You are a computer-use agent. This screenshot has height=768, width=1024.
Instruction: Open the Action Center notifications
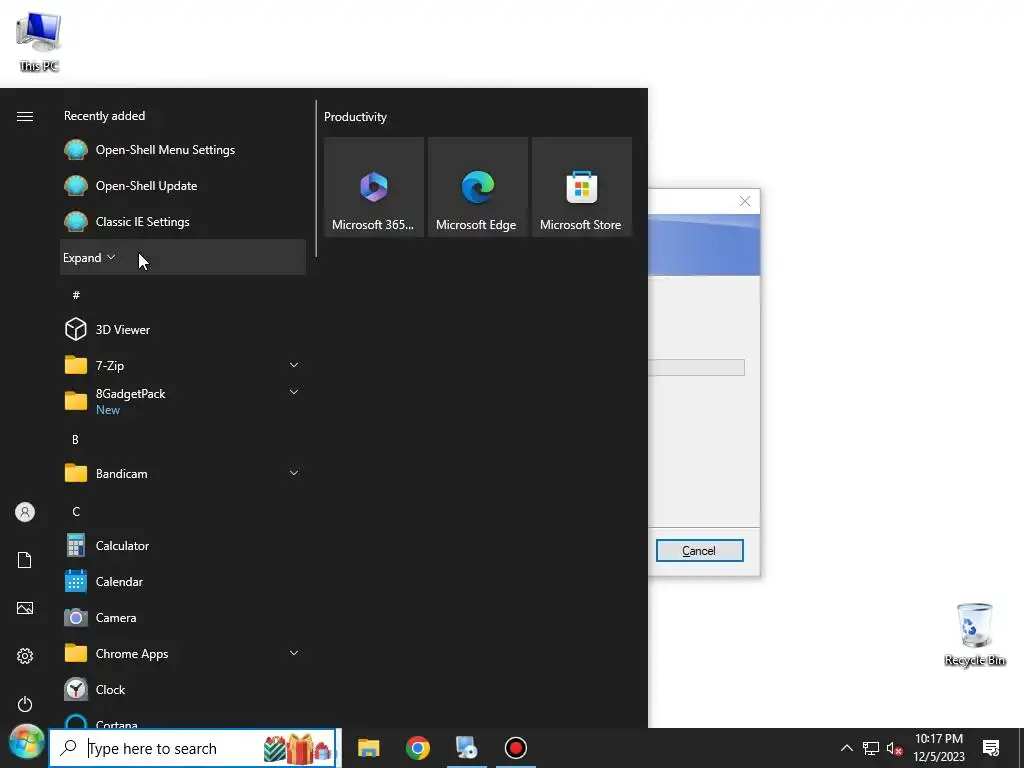(x=991, y=748)
